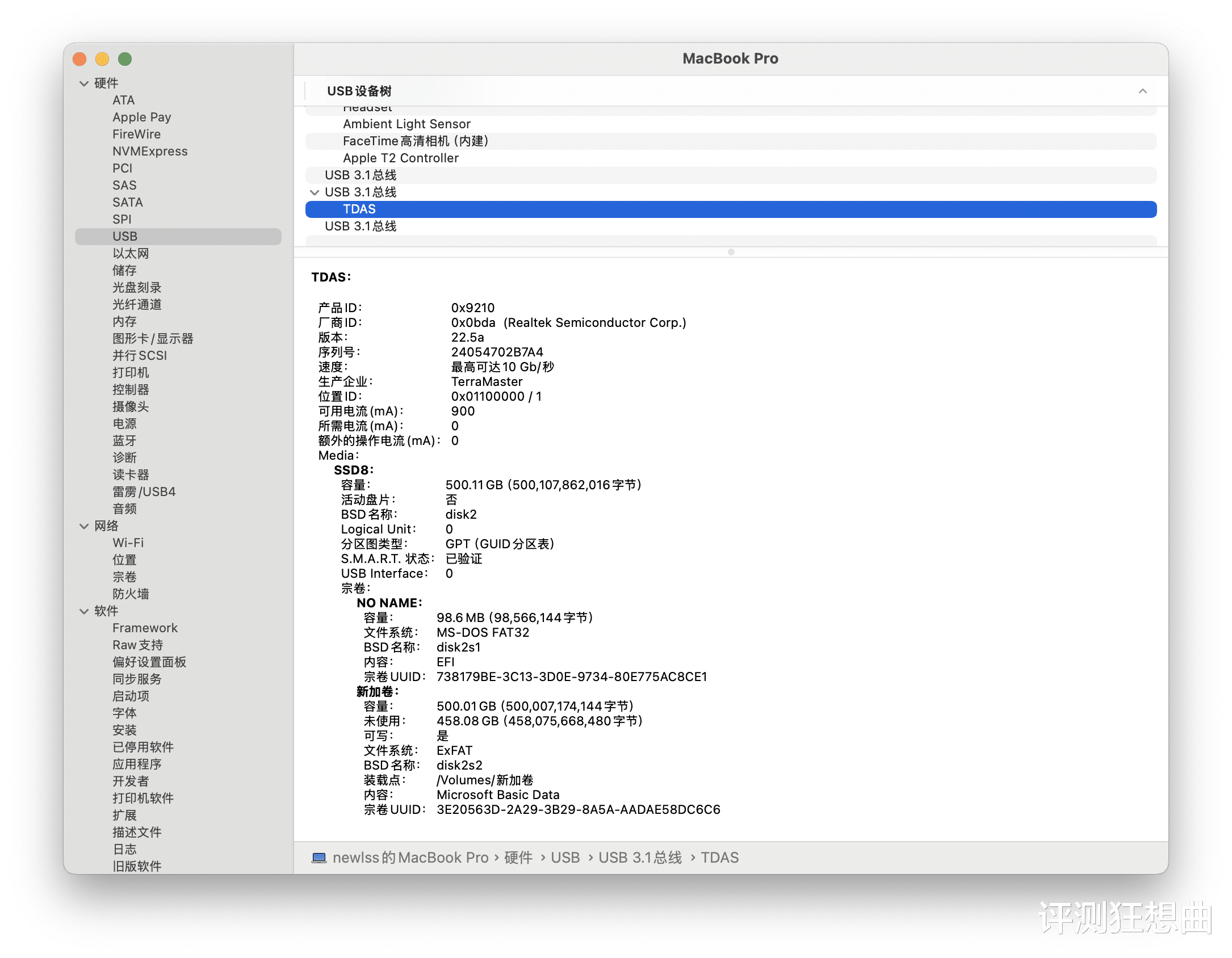Select Wi-Fi under network section

(128, 543)
